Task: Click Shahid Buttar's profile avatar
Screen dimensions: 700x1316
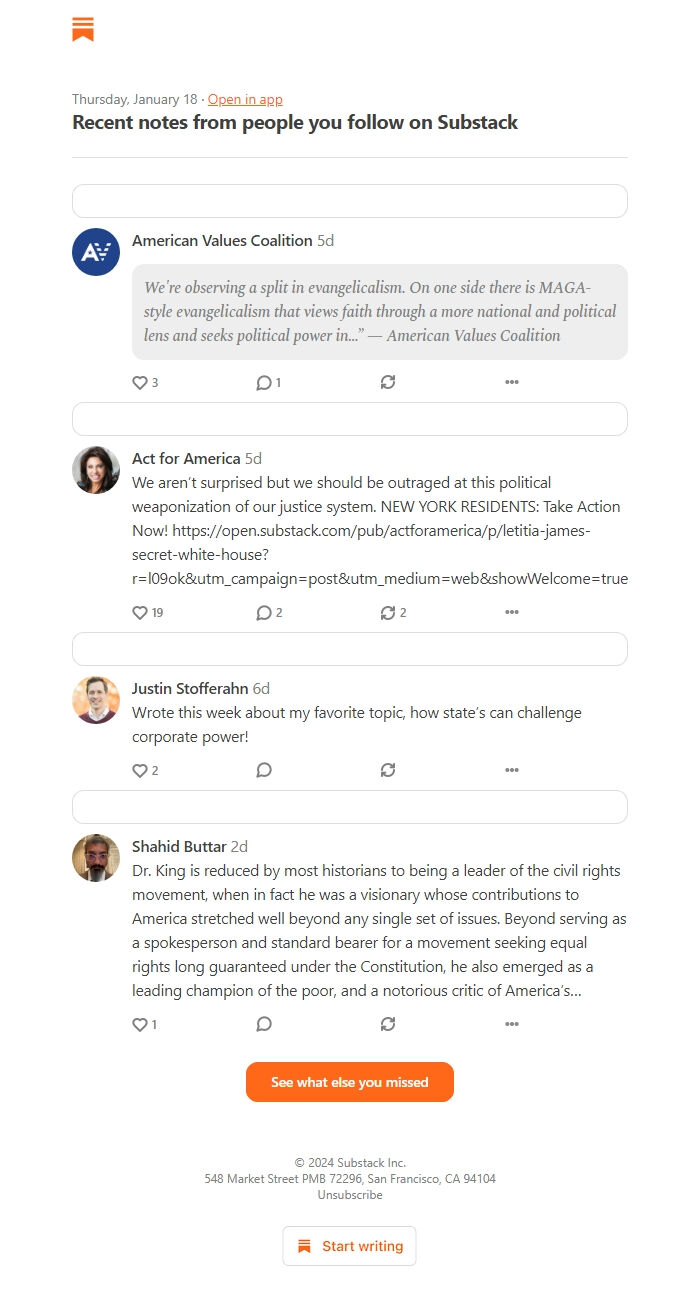Action: [x=96, y=858]
